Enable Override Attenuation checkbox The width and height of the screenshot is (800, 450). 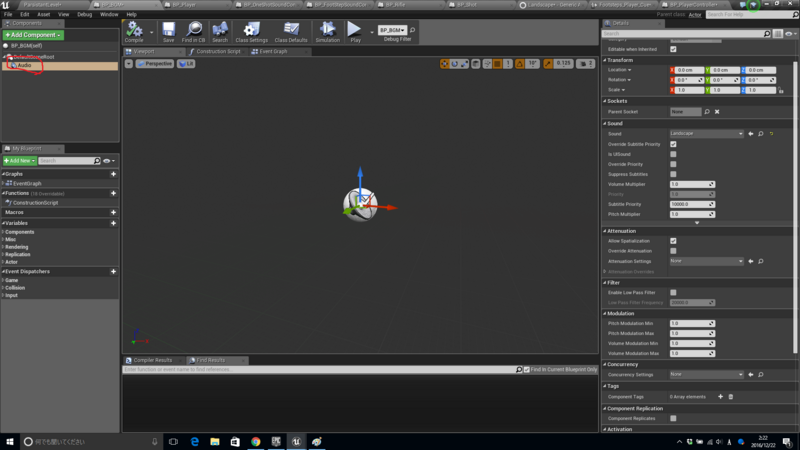click(x=673, y=251)
